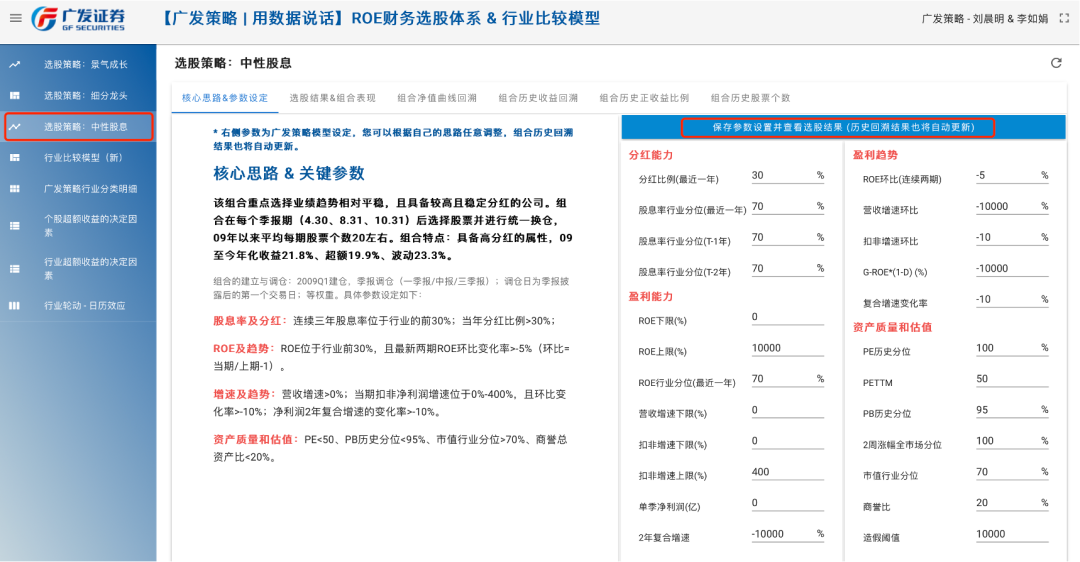Click the refresh icon at top right
Viewport: 1080px width, 562px height.
click(1056, 63)
